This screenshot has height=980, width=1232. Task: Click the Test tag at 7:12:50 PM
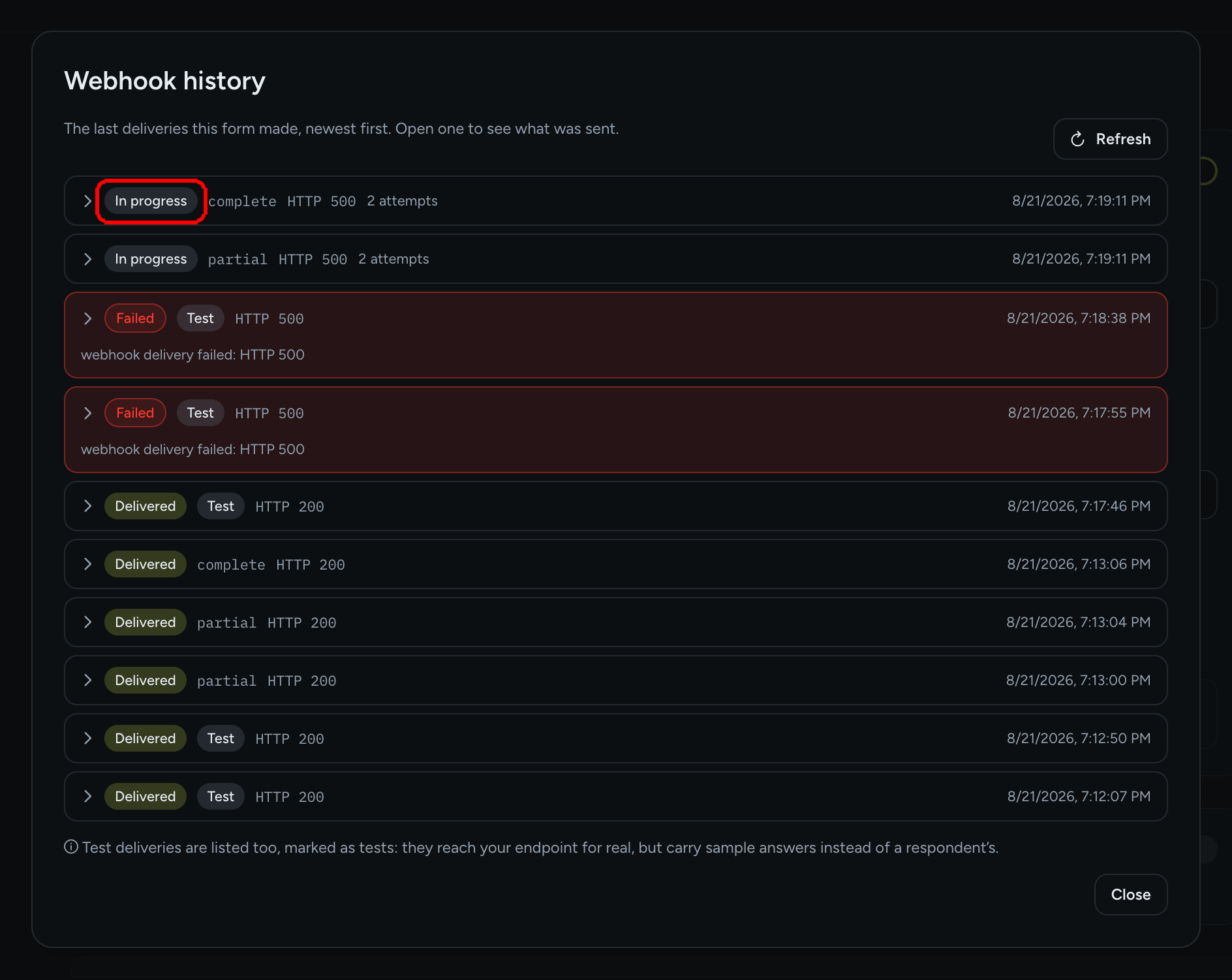coord(221,739)
